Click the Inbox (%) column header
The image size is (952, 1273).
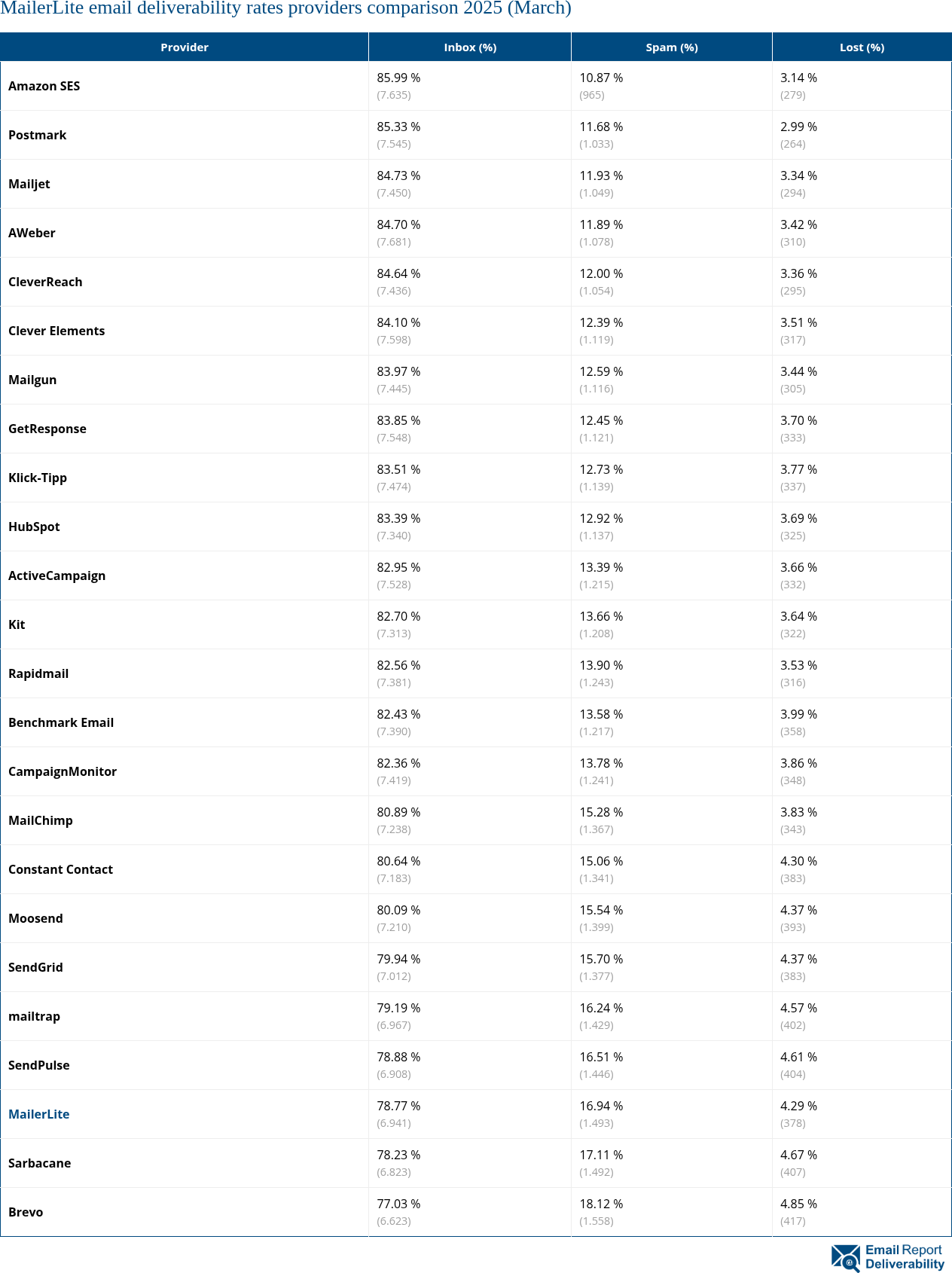click(470, 47)
